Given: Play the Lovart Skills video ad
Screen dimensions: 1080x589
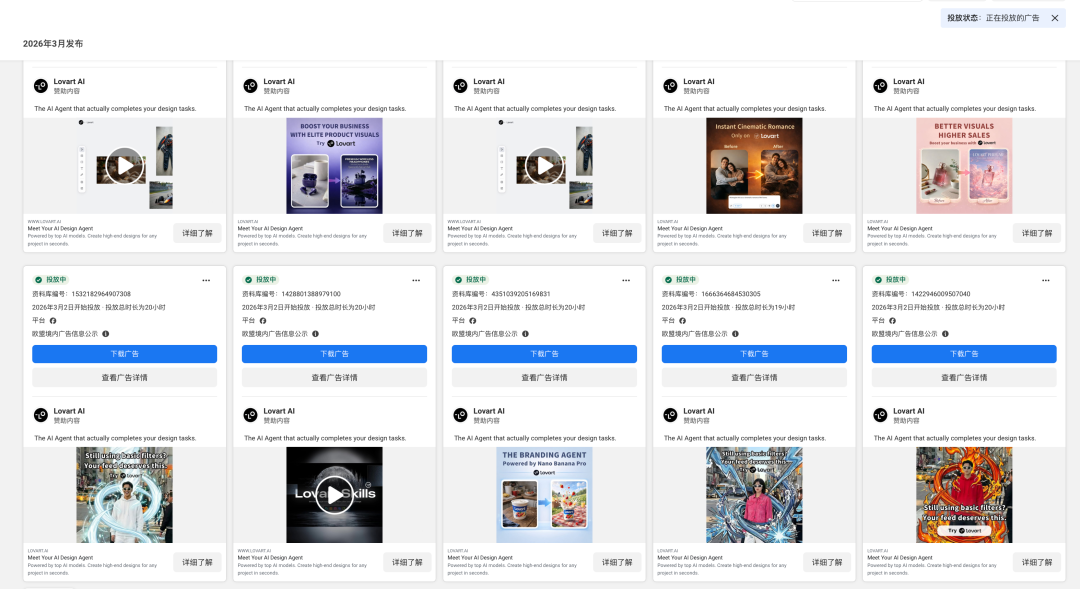Looking at the screenshot, I should 334,495.
